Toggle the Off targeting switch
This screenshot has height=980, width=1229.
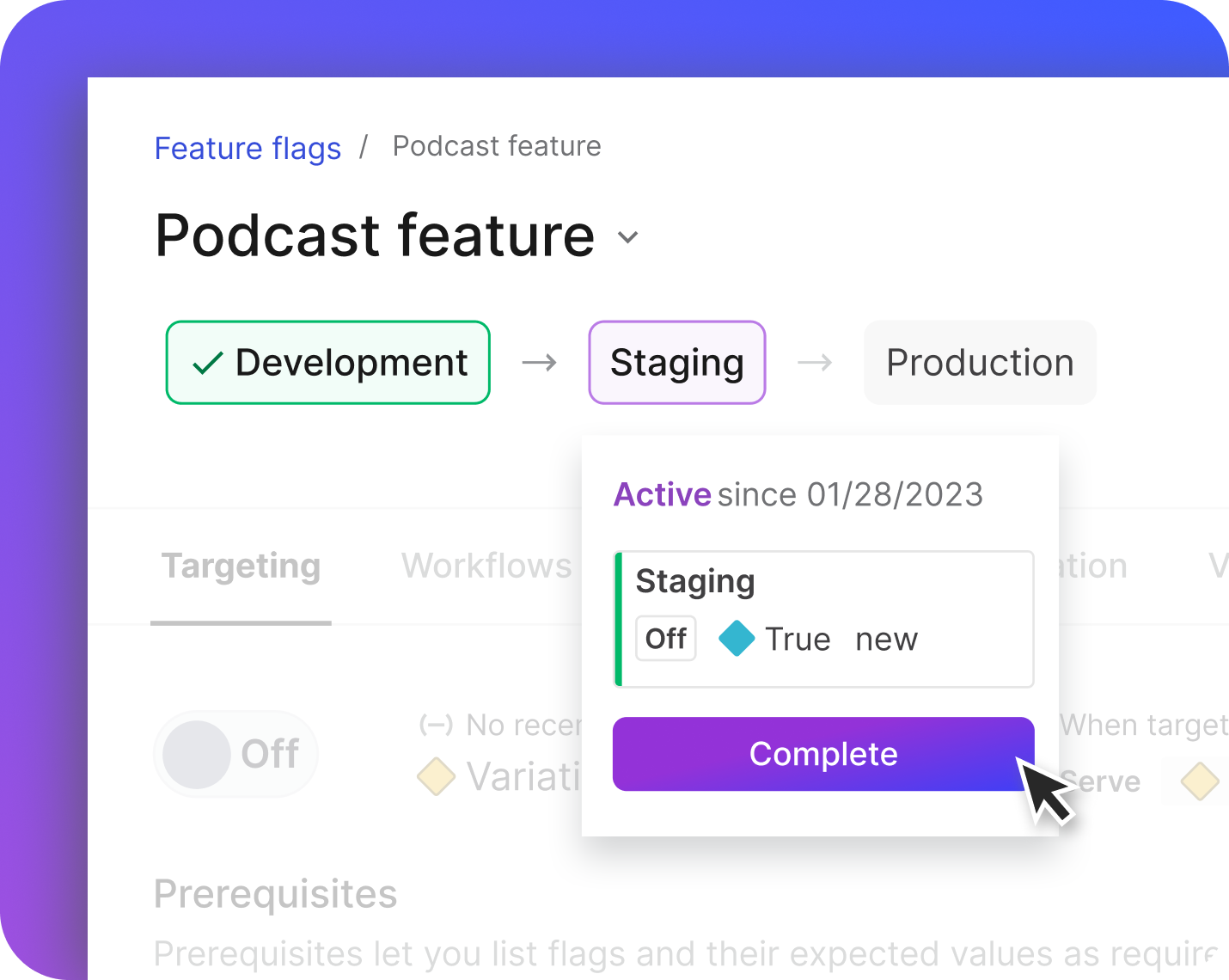[236, 754]
